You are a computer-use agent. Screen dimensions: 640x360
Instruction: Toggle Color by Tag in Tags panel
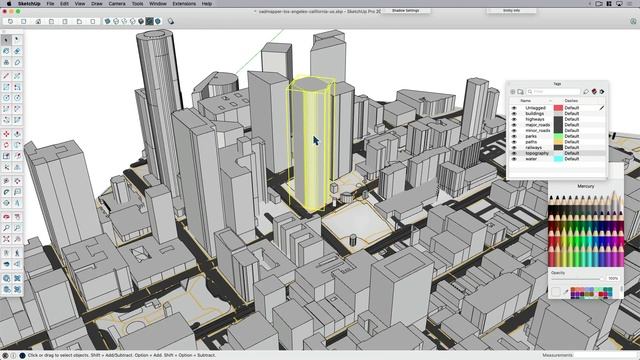(x=594, y=92)
